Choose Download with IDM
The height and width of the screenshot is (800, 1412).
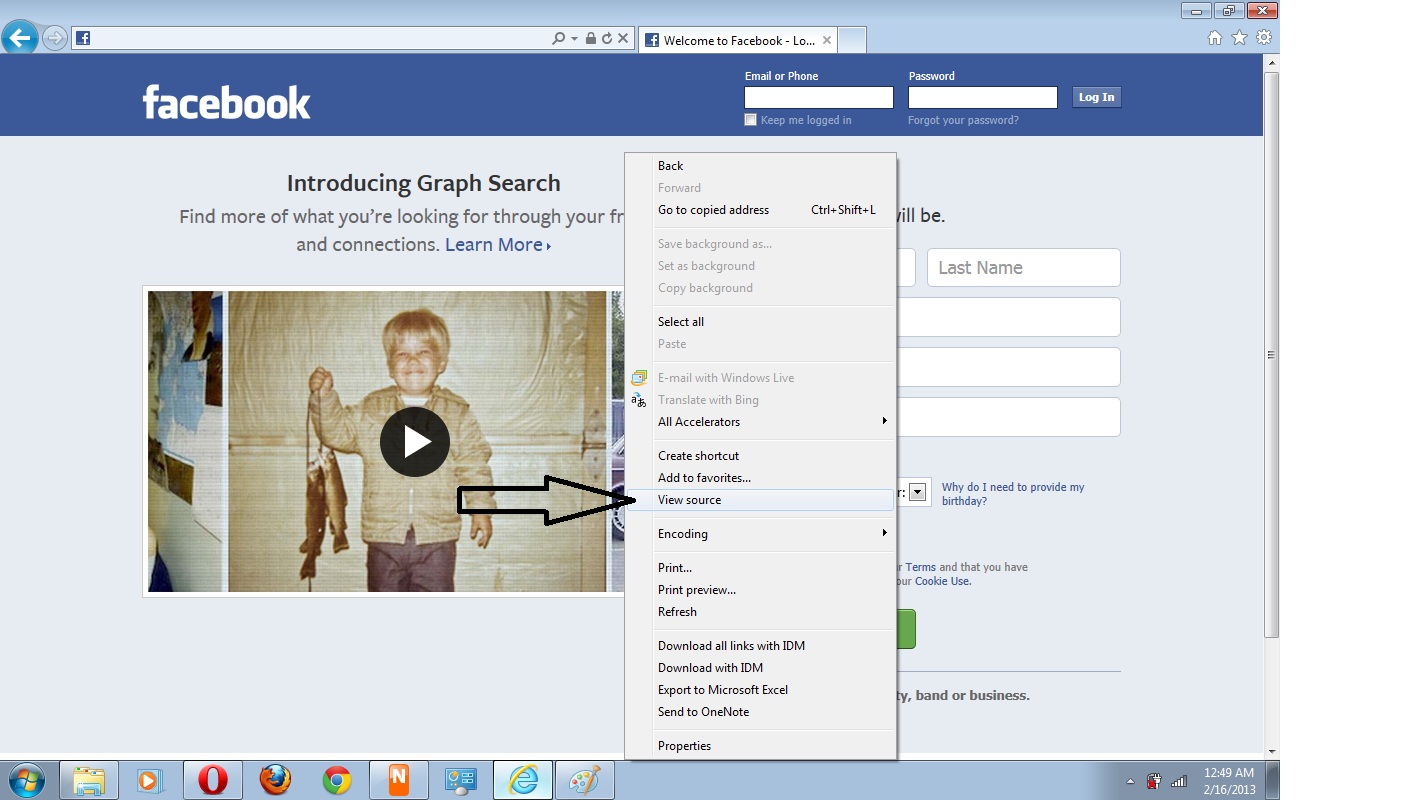click(x=761, y=668)
